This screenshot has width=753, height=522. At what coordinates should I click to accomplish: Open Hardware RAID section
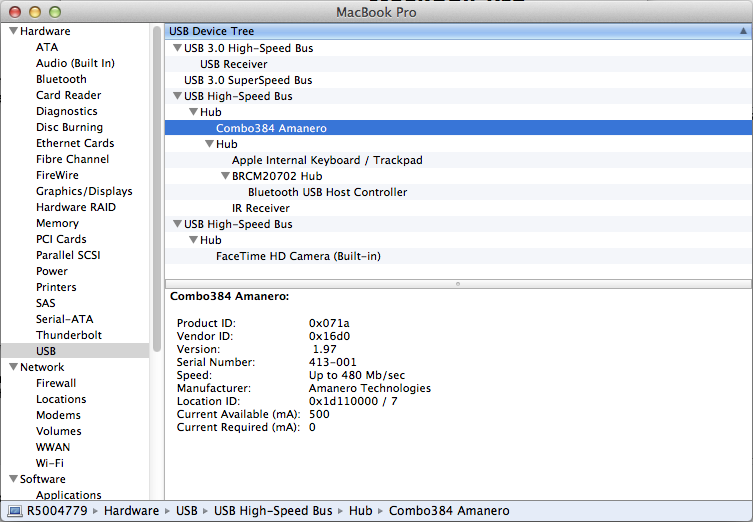(76, 207)
